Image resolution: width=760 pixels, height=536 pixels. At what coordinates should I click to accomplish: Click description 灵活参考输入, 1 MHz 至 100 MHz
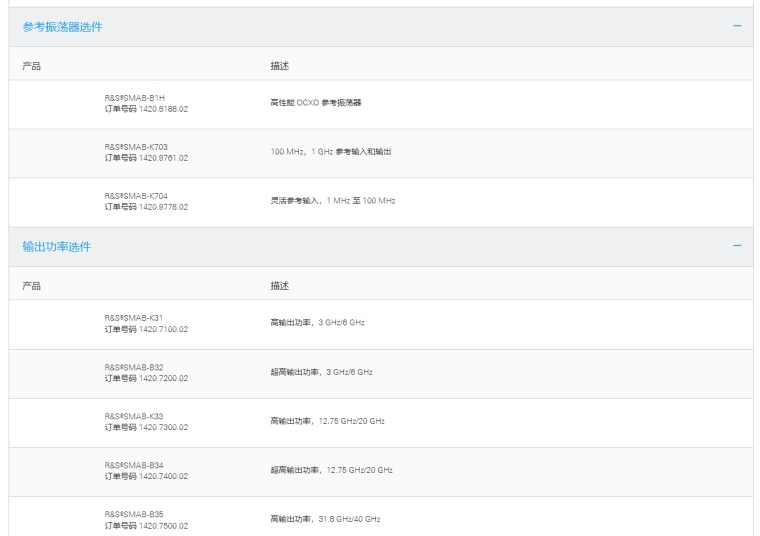pos(333,201)
